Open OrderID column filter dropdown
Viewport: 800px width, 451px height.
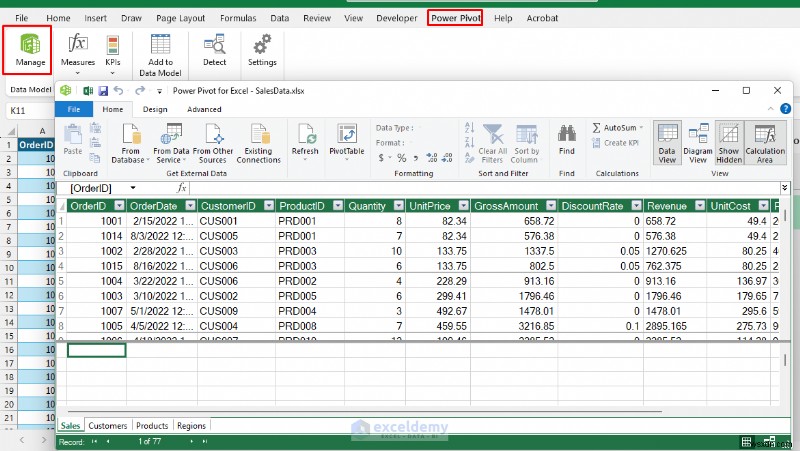119,206
